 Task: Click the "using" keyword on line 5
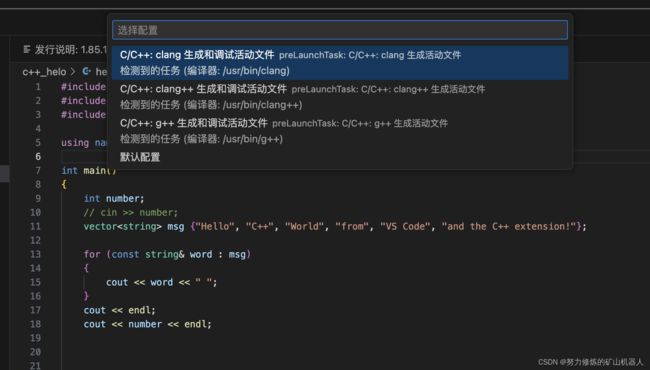tap(75, 143)
